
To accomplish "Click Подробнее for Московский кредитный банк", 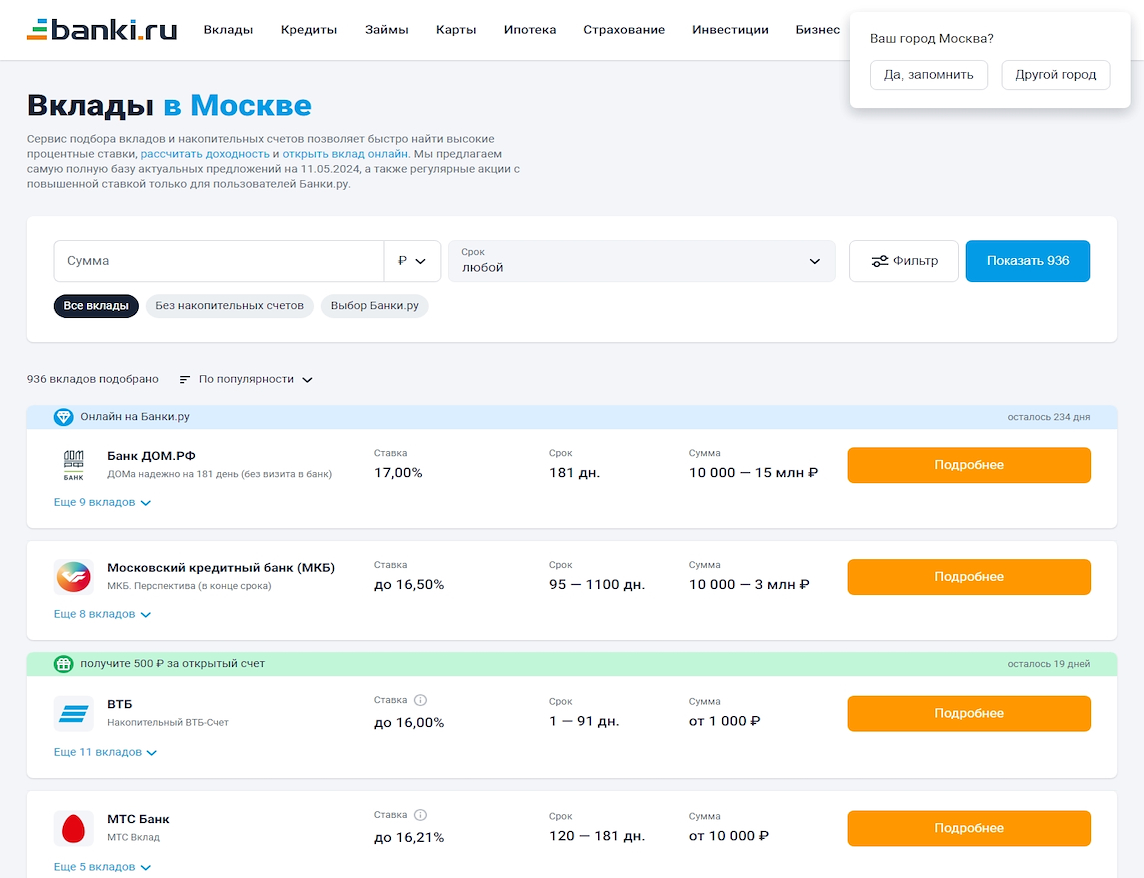I will pyautogui.click(x=969, y=577).
